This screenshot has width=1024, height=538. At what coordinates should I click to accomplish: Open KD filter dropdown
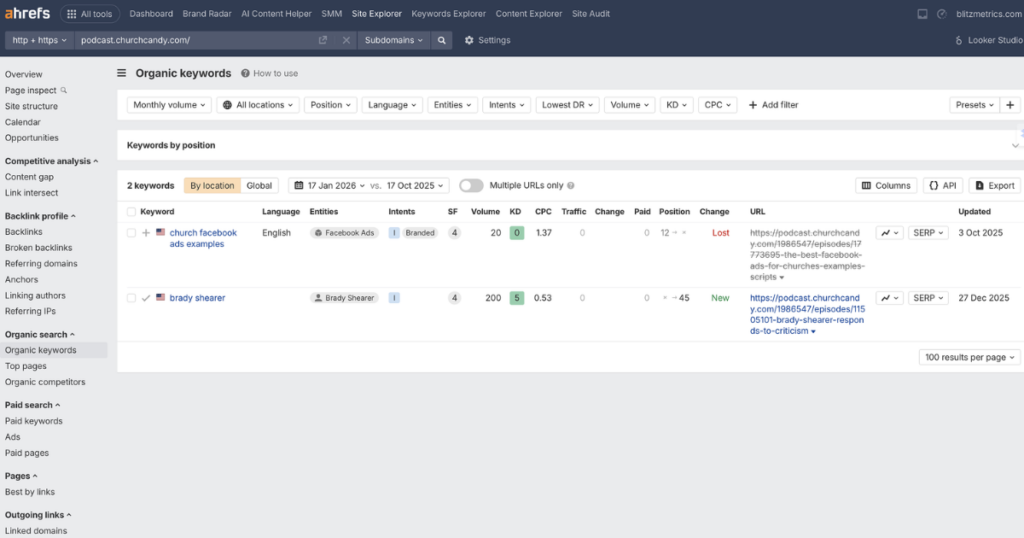677,105
